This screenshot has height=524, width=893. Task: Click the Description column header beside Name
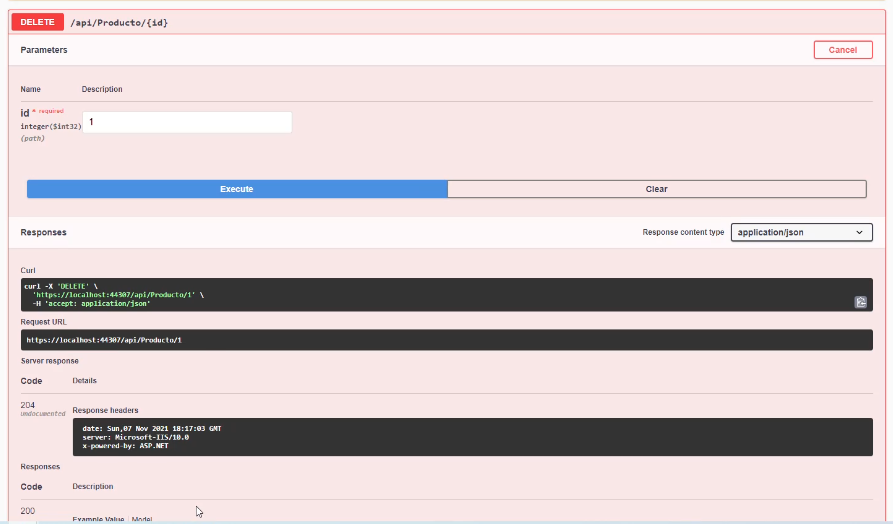(x=102, y=89)
